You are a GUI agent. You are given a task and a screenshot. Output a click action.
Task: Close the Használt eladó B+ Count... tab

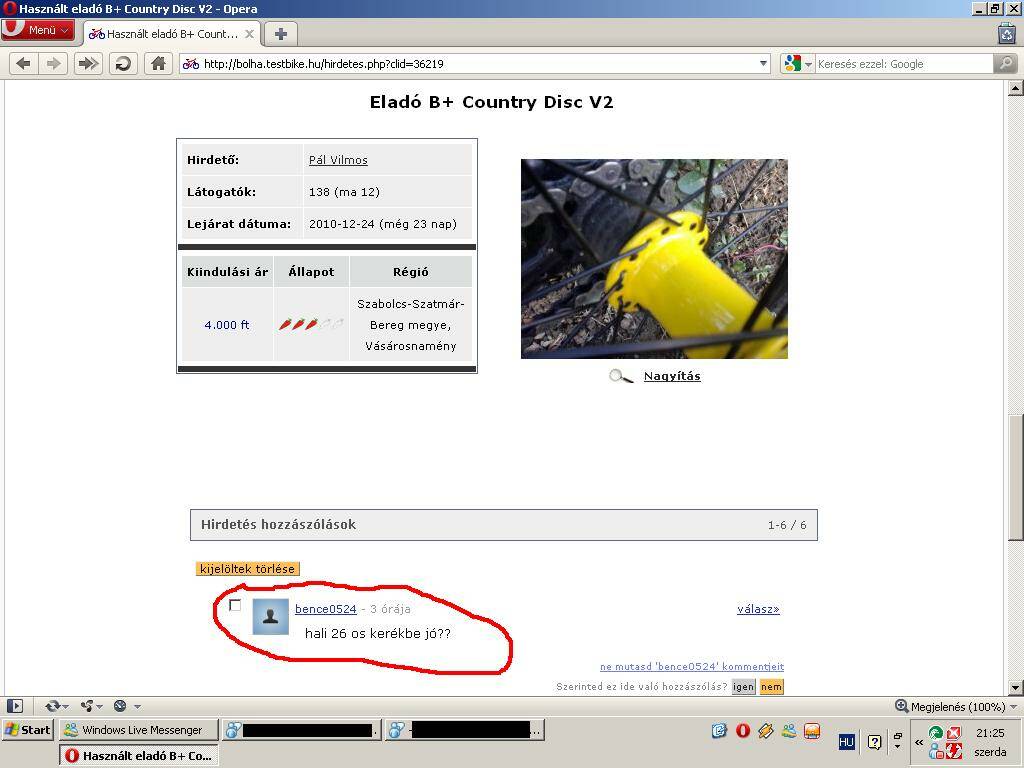pos(249,34)
